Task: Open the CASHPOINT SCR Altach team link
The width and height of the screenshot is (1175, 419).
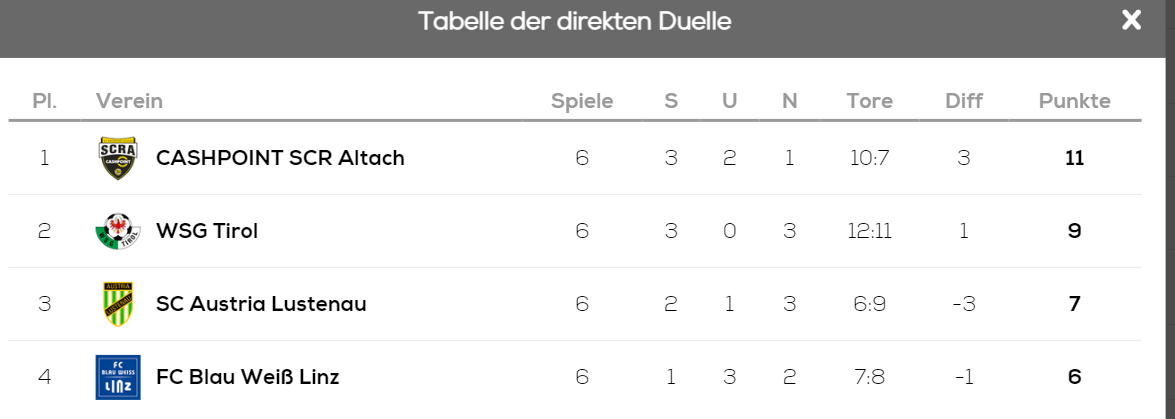Action: 280,158
